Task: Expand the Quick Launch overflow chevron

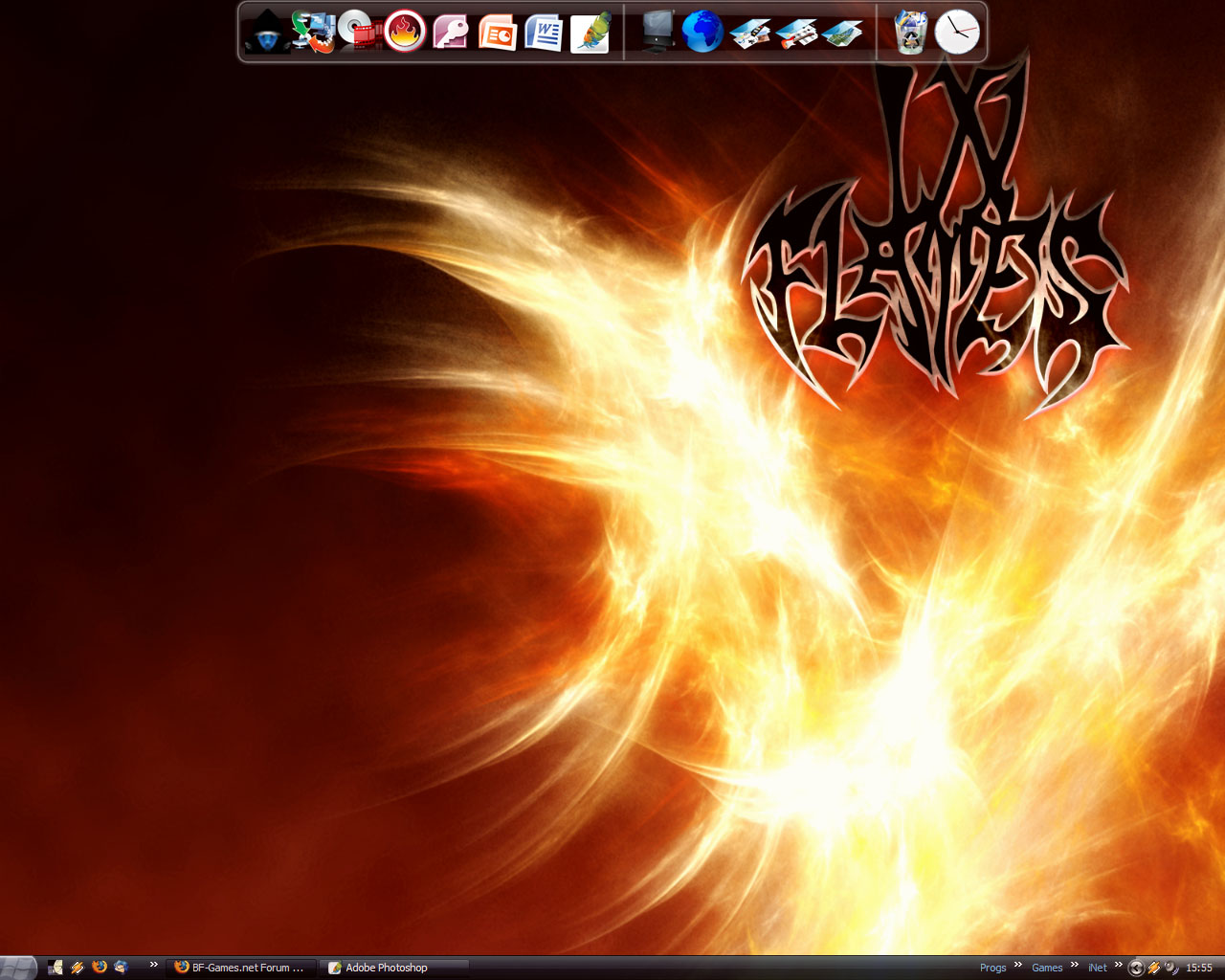Action: click(153, 965)
